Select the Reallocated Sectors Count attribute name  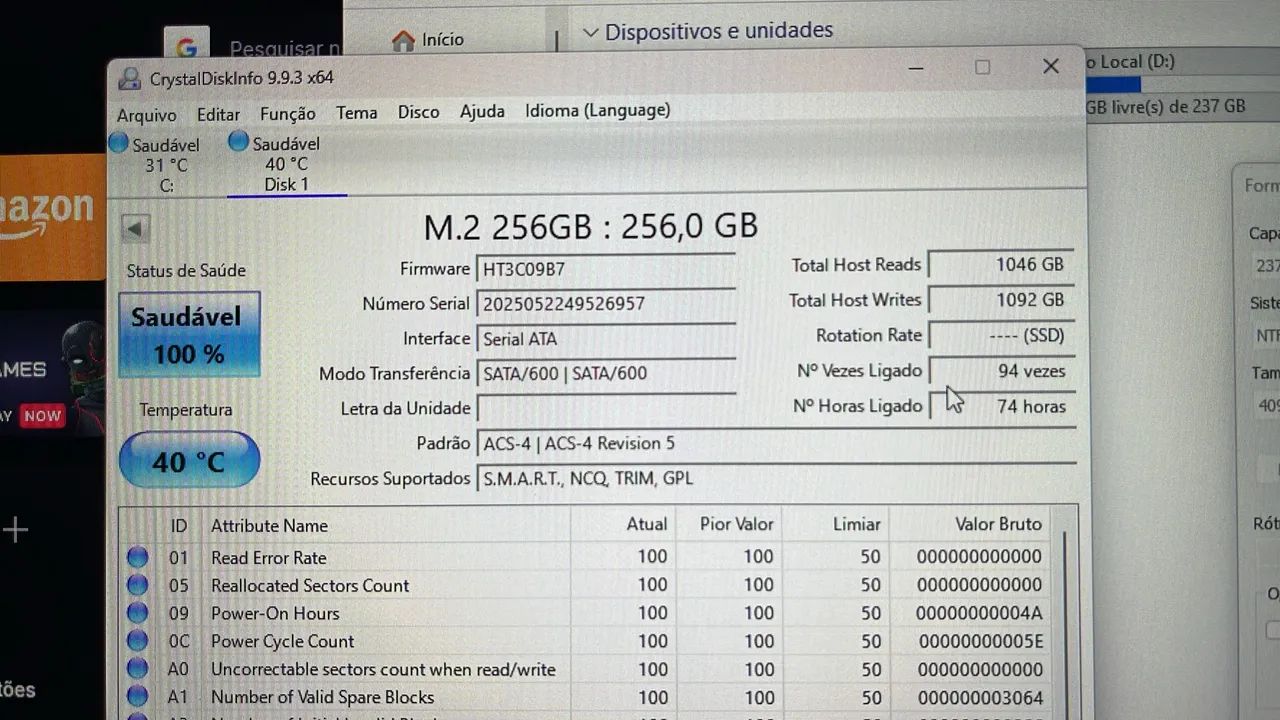coord(310,586)
